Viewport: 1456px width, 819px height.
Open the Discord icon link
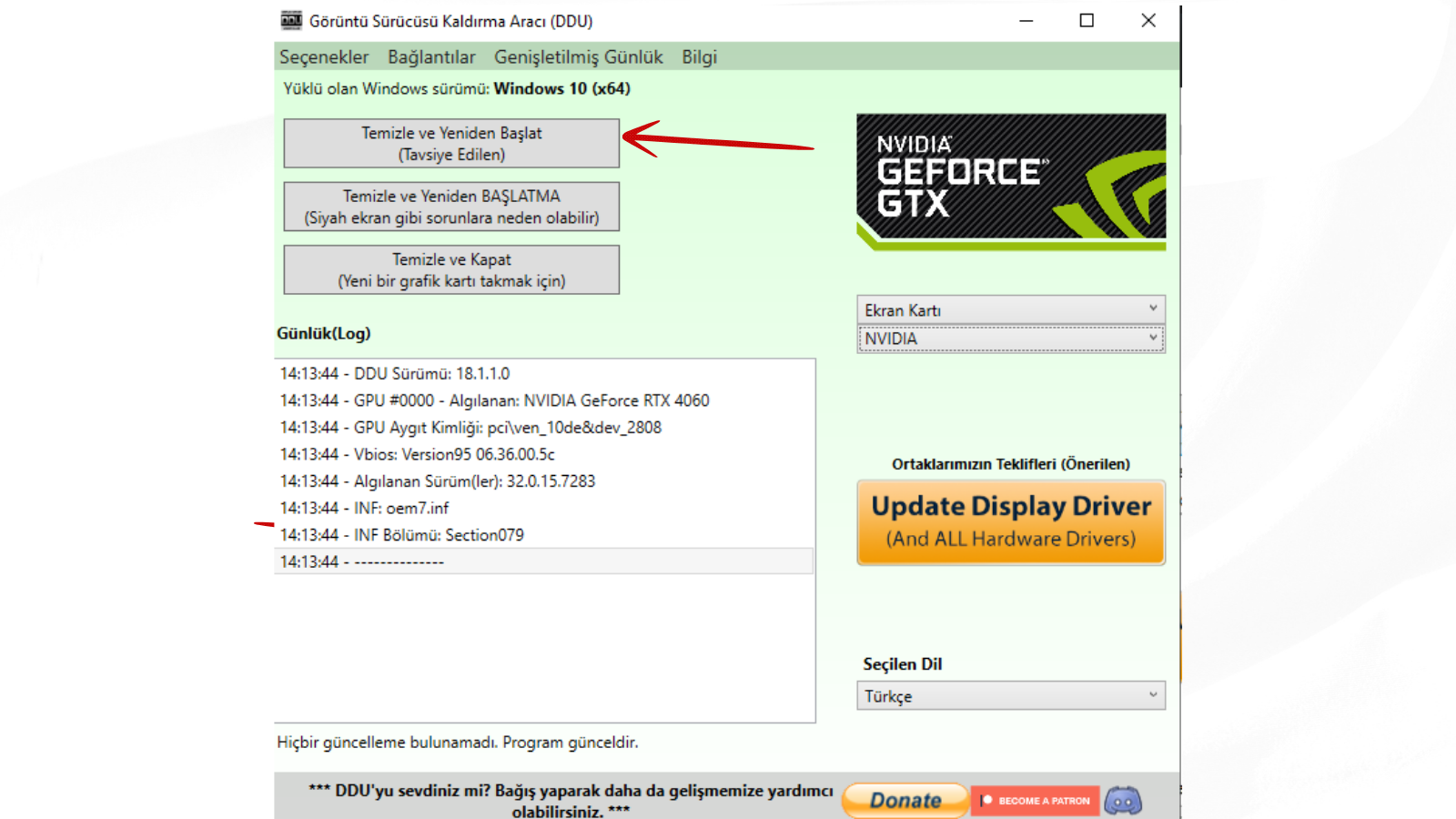click(1123, 801)
